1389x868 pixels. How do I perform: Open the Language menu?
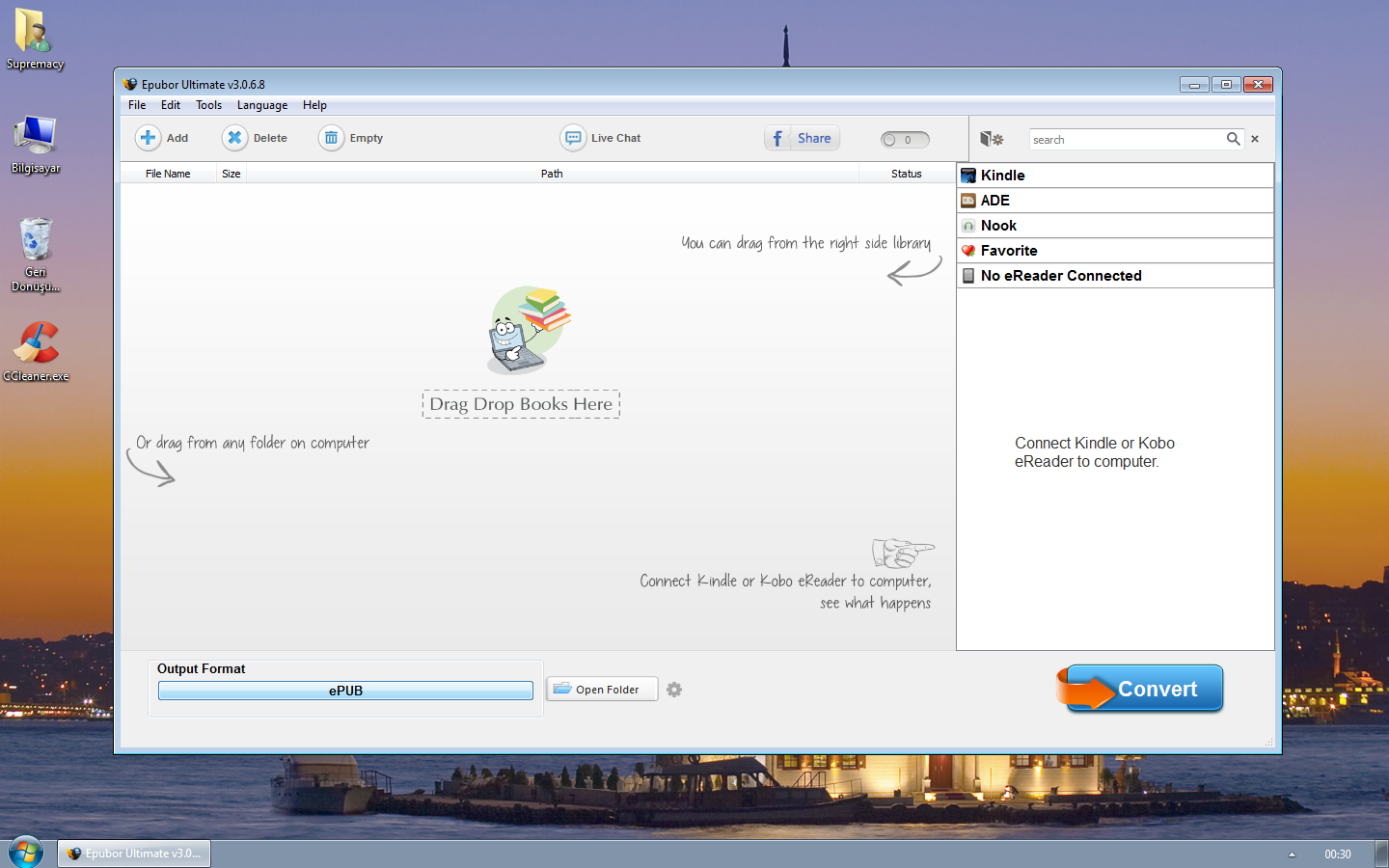[x=262, y=105]
